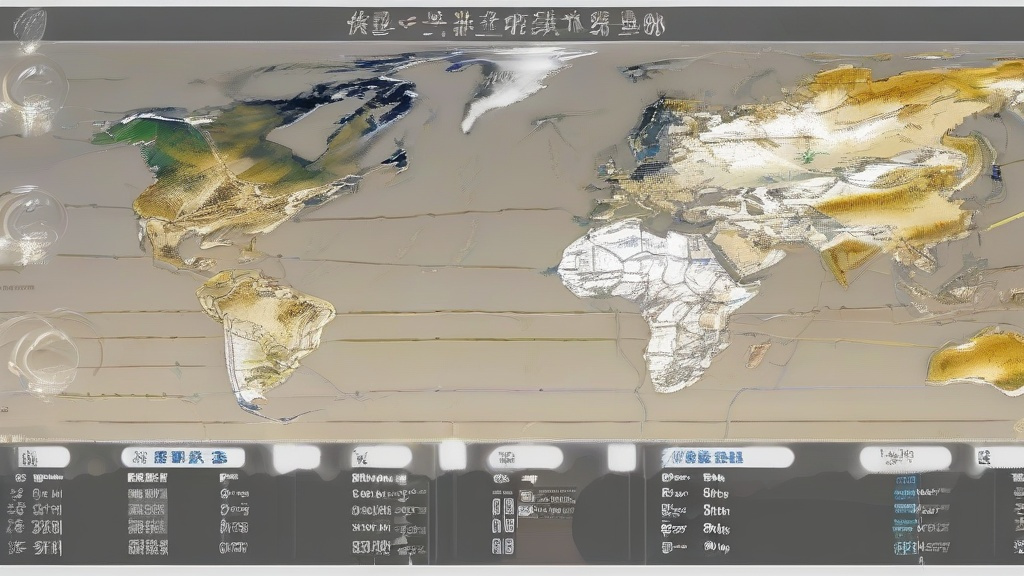Toggle the small white square left of bottom-center pill
The height and width of the screenshot is (576, 1024).
click(452, 456)
